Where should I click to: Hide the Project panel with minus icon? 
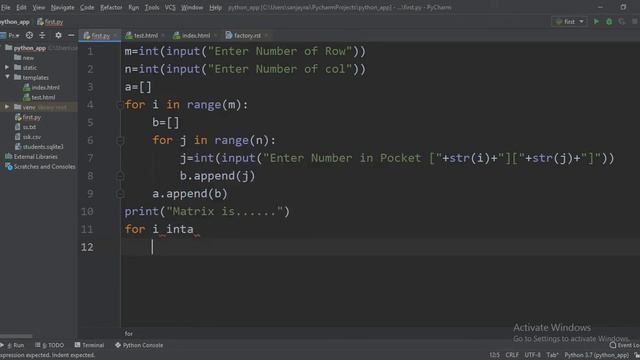[71, 36]
